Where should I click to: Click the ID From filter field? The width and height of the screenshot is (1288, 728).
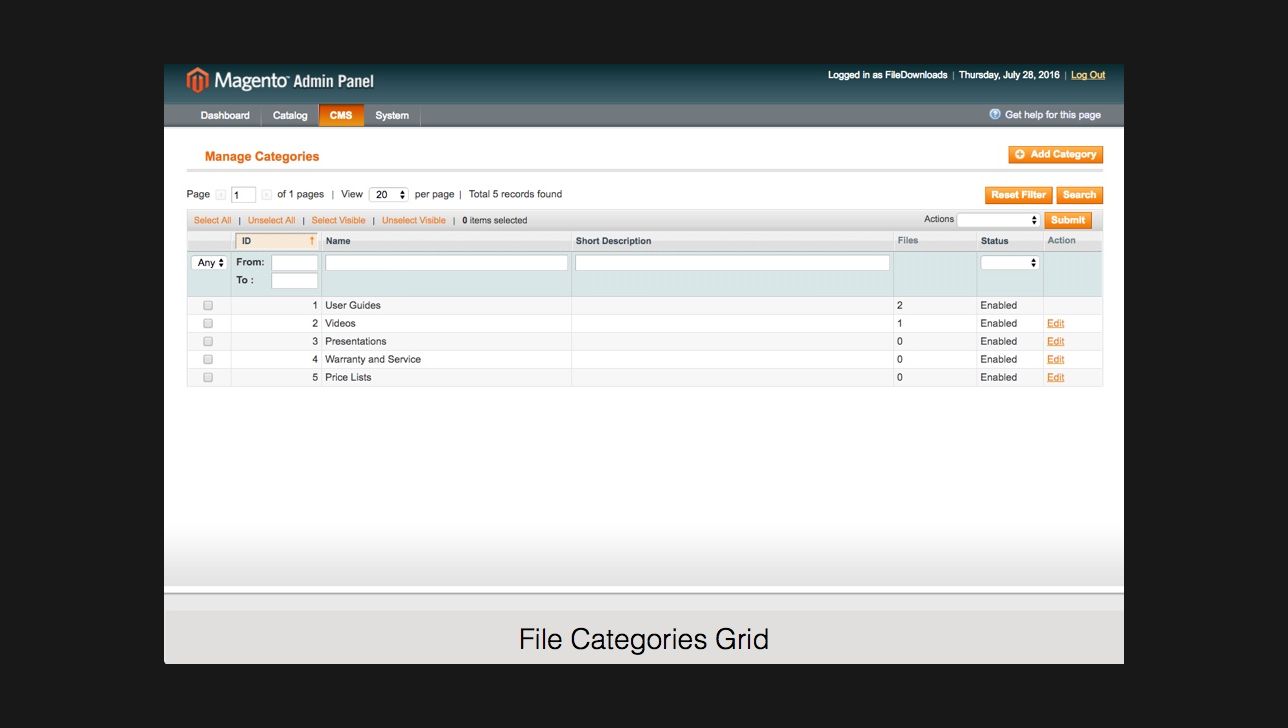click(x=294, y=263)
